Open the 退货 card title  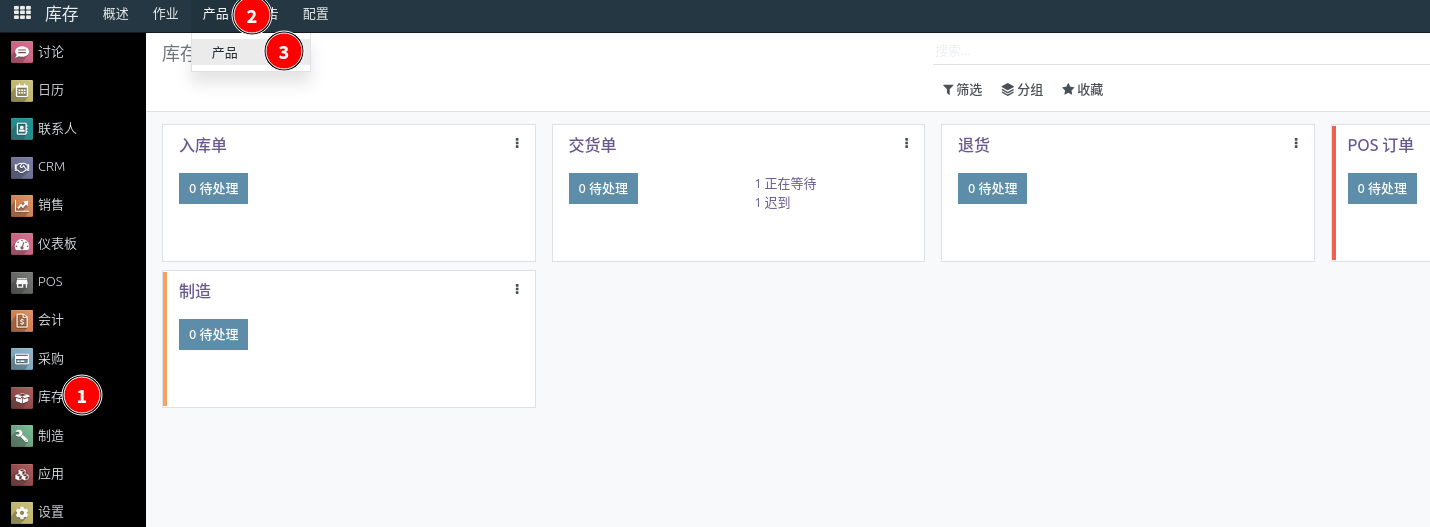point(974,146)
